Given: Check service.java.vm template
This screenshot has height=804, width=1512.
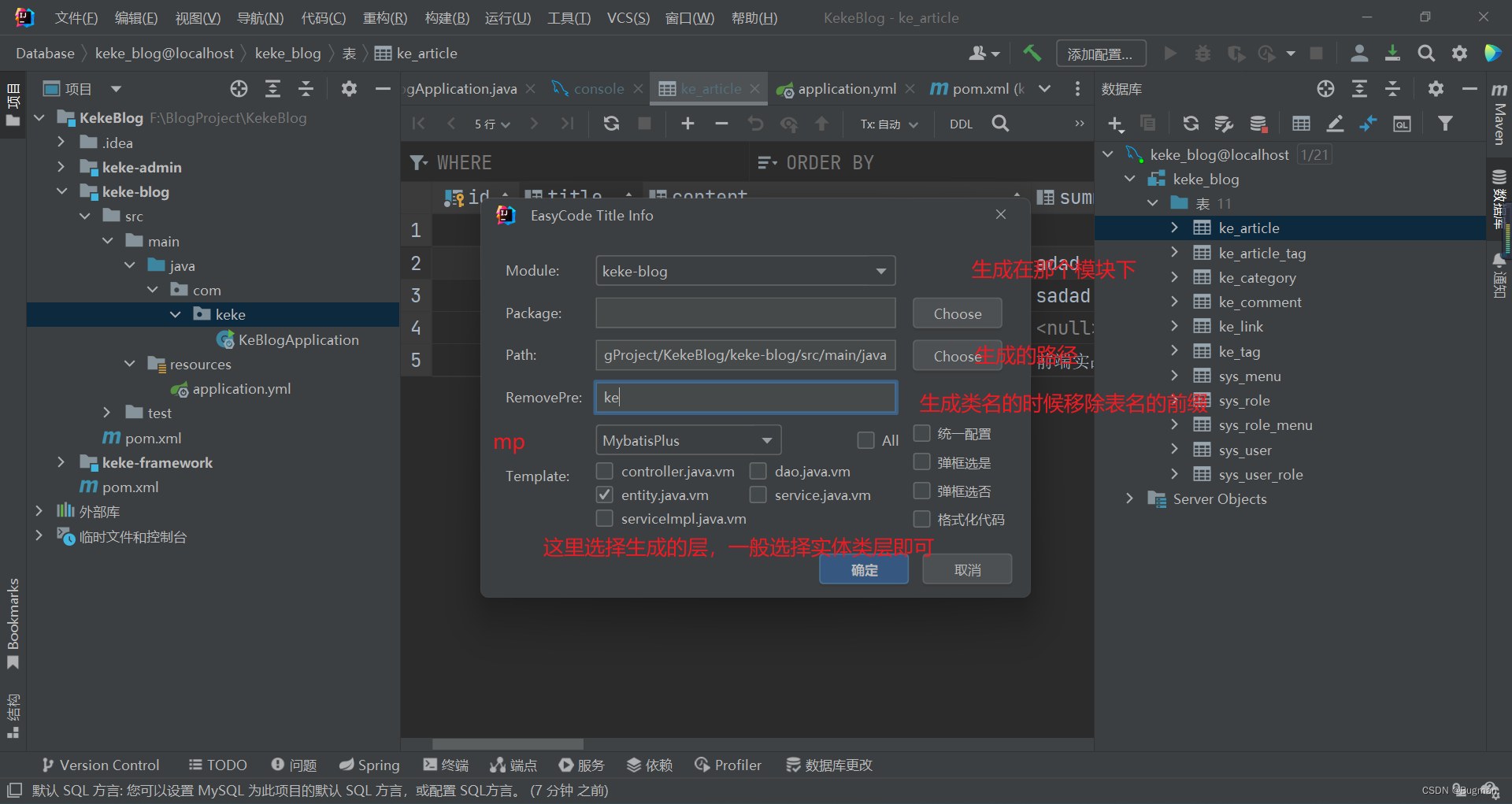Looking at the screenshot, I should [x=758, y=495].
